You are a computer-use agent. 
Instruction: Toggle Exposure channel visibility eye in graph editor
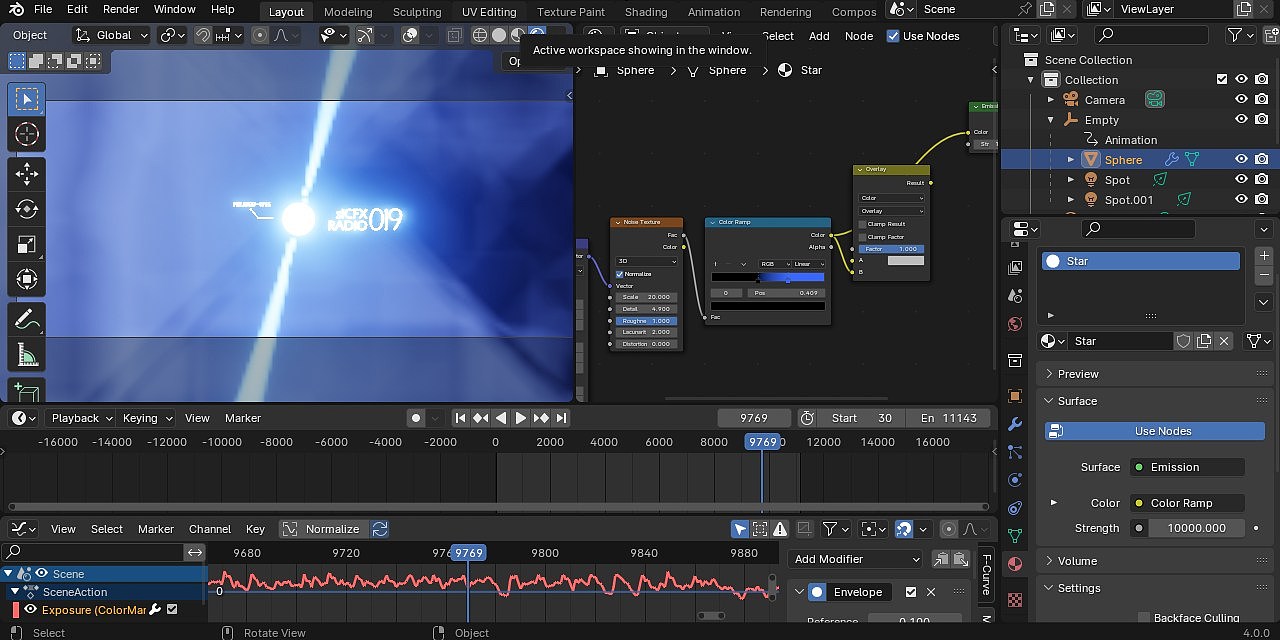click(30, 609)
